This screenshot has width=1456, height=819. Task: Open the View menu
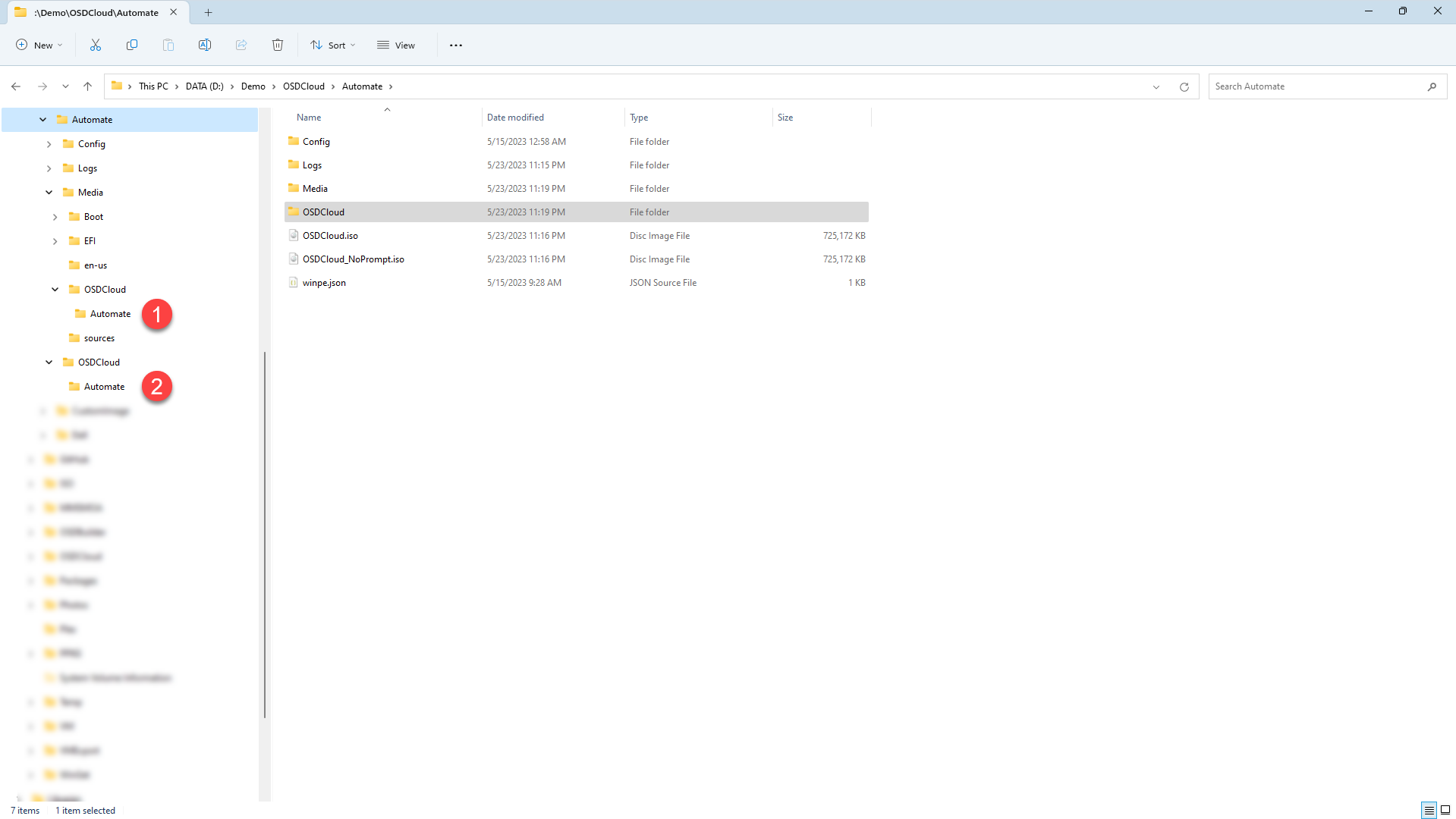click(396, 45)
